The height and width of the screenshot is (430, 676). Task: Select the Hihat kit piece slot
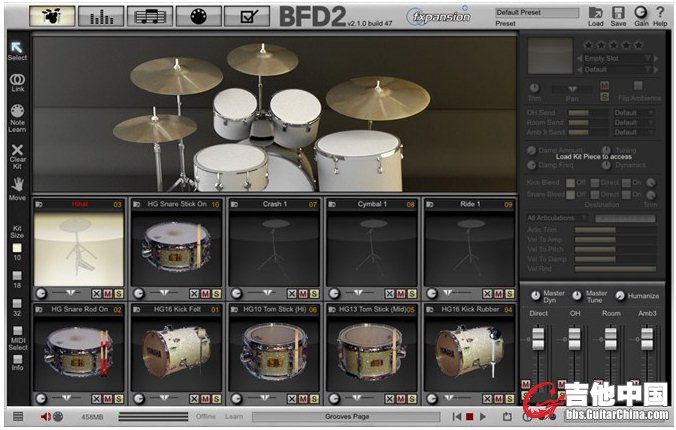coord(79,249)
